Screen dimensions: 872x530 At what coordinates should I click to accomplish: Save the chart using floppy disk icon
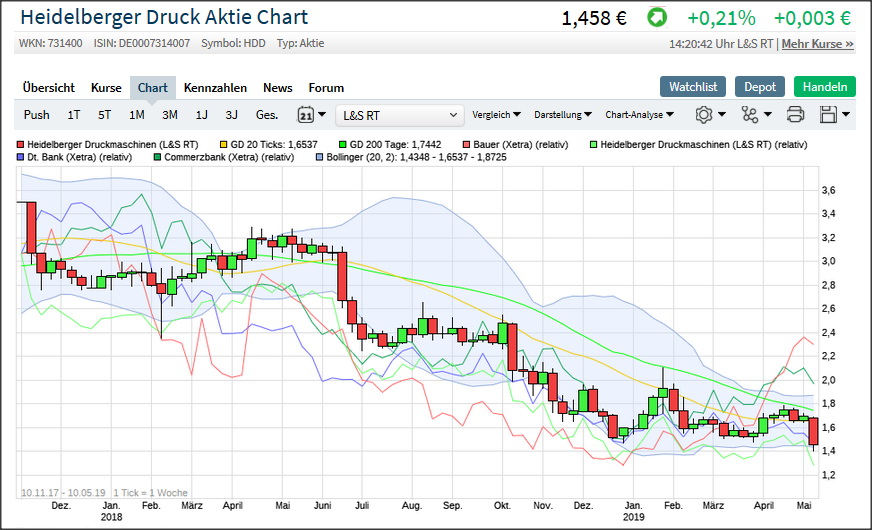(x=828, y=115)
